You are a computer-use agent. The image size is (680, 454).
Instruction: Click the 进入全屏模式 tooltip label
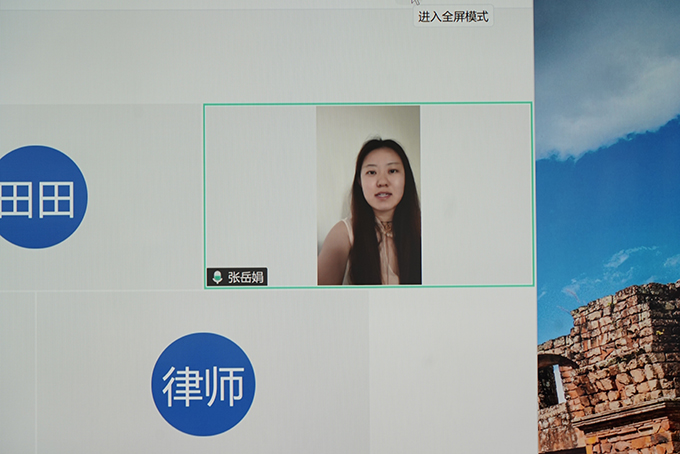click(453, 17)
